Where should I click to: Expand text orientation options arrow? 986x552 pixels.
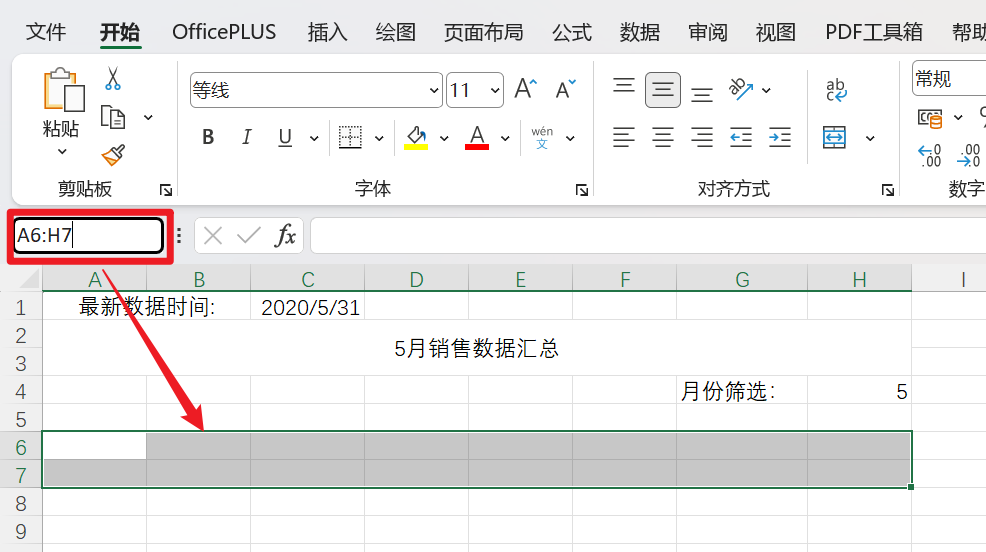(x=767, y=91)
